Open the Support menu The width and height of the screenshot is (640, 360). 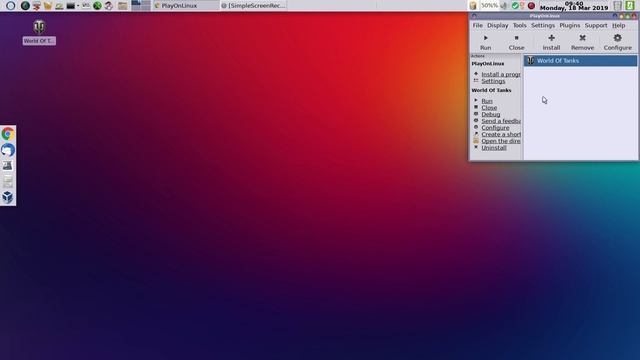click(596, 25)
